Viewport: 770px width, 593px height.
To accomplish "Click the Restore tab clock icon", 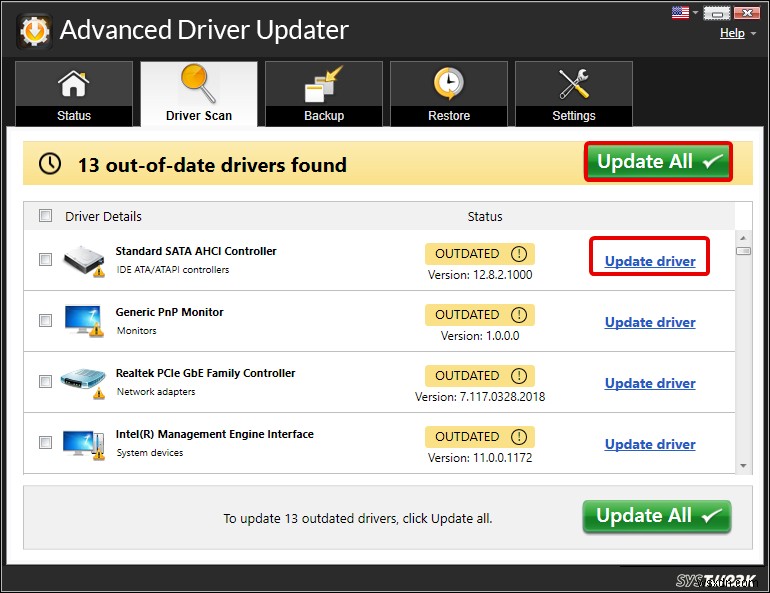I will click(x=448, y=83).
